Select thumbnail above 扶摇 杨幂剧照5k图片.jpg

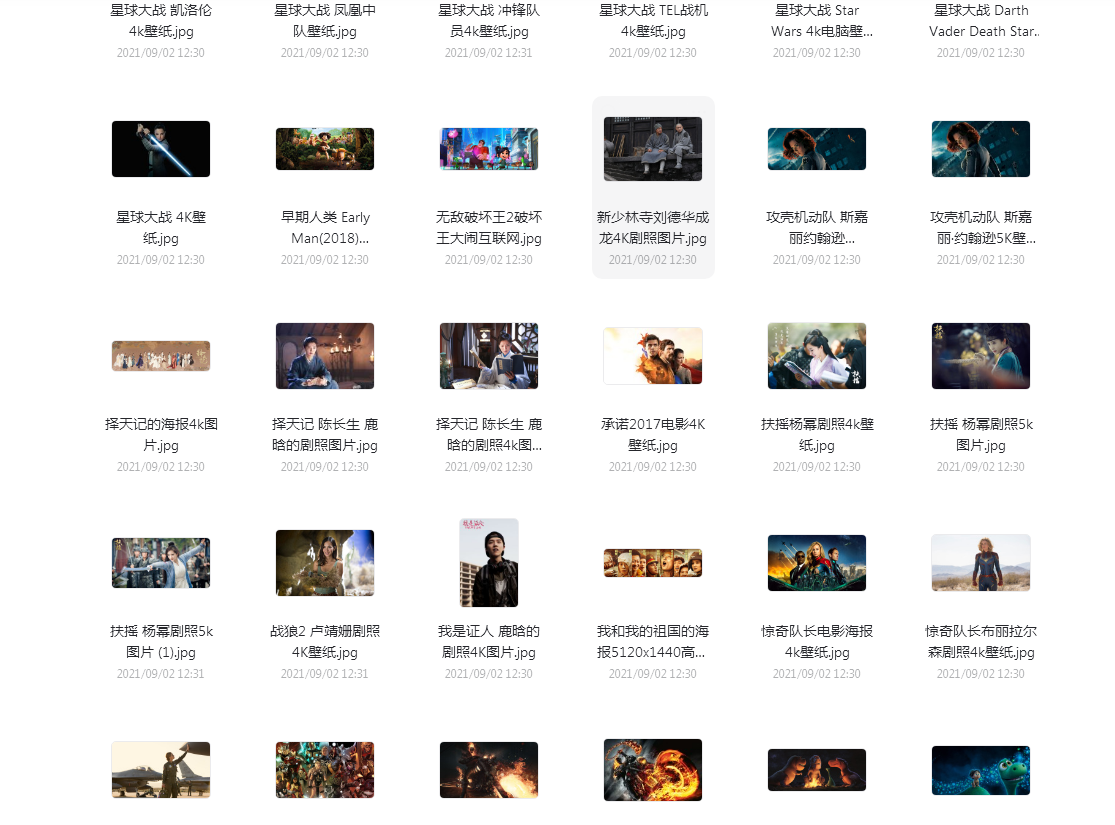tap(981, 356)
